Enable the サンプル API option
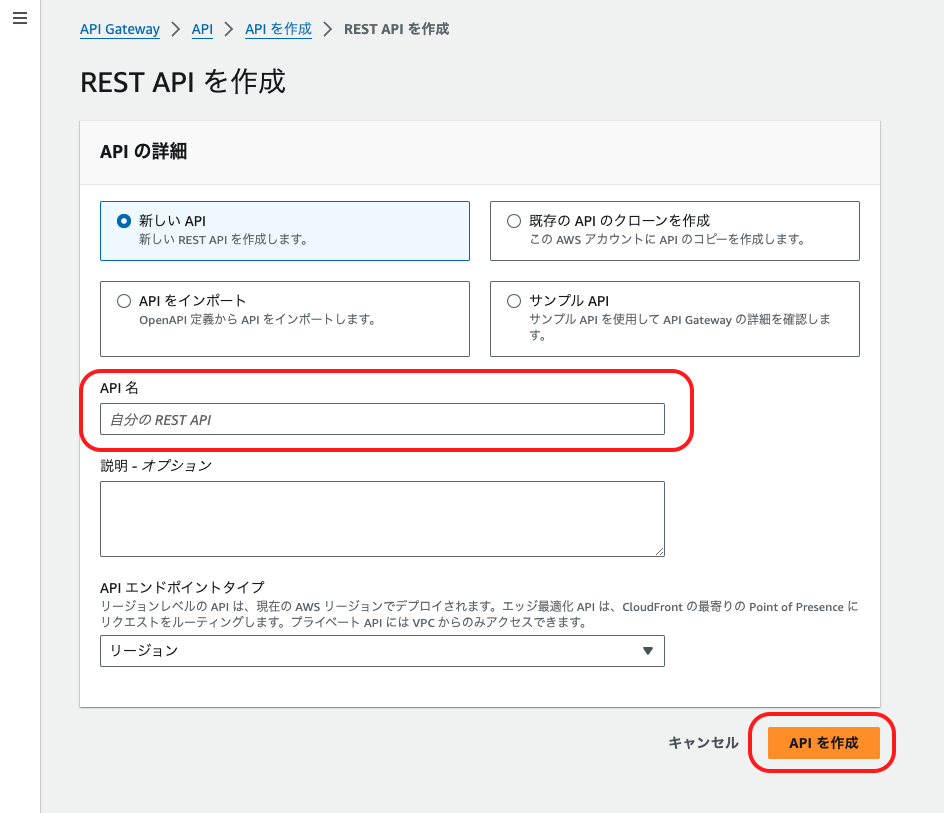Screen dimensions: 944x813 [513, 300]
